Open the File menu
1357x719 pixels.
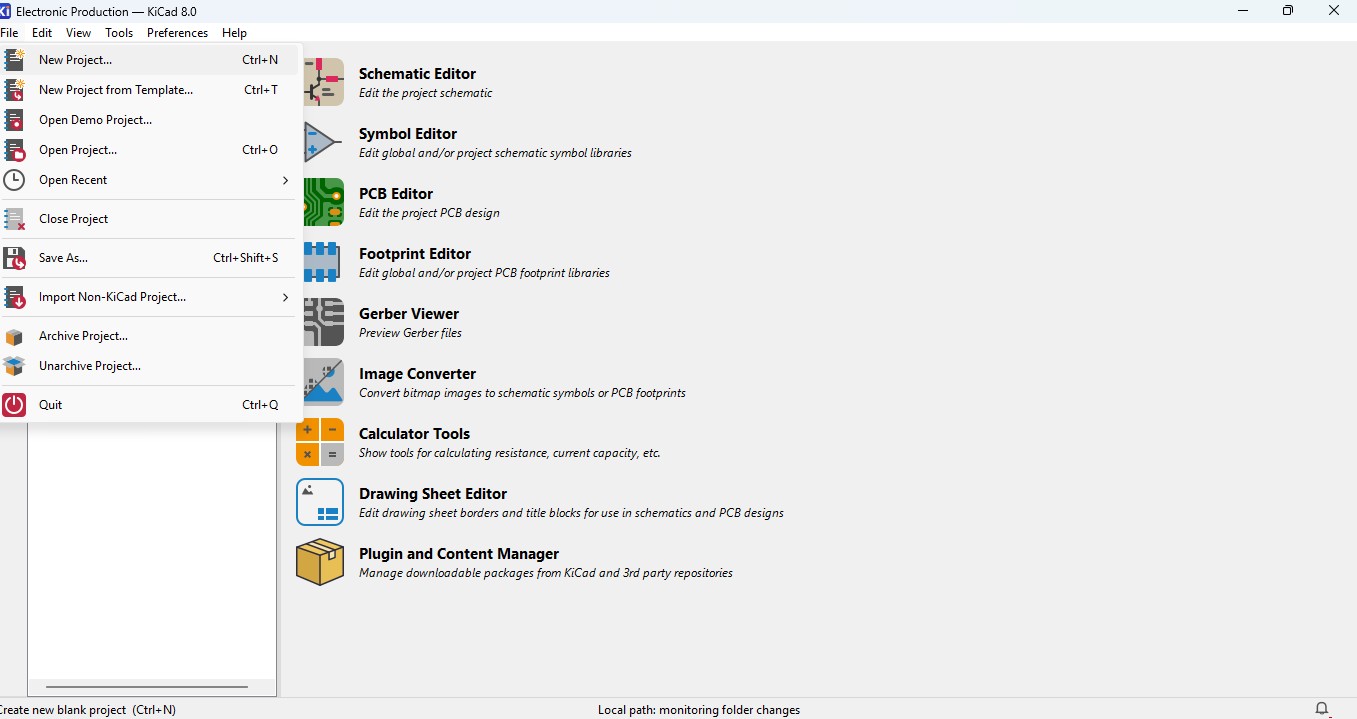pos(9,33)
